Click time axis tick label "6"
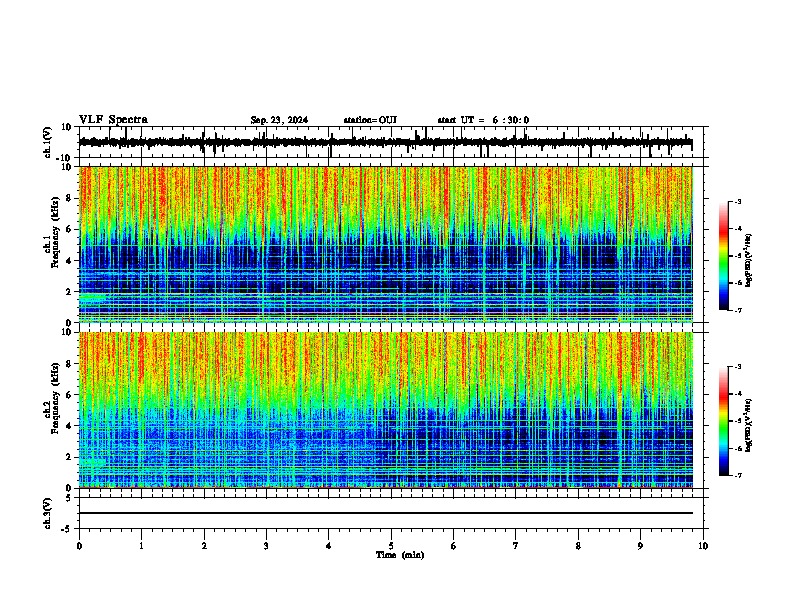This screenshot has width=792, height=612. point(454,546)
